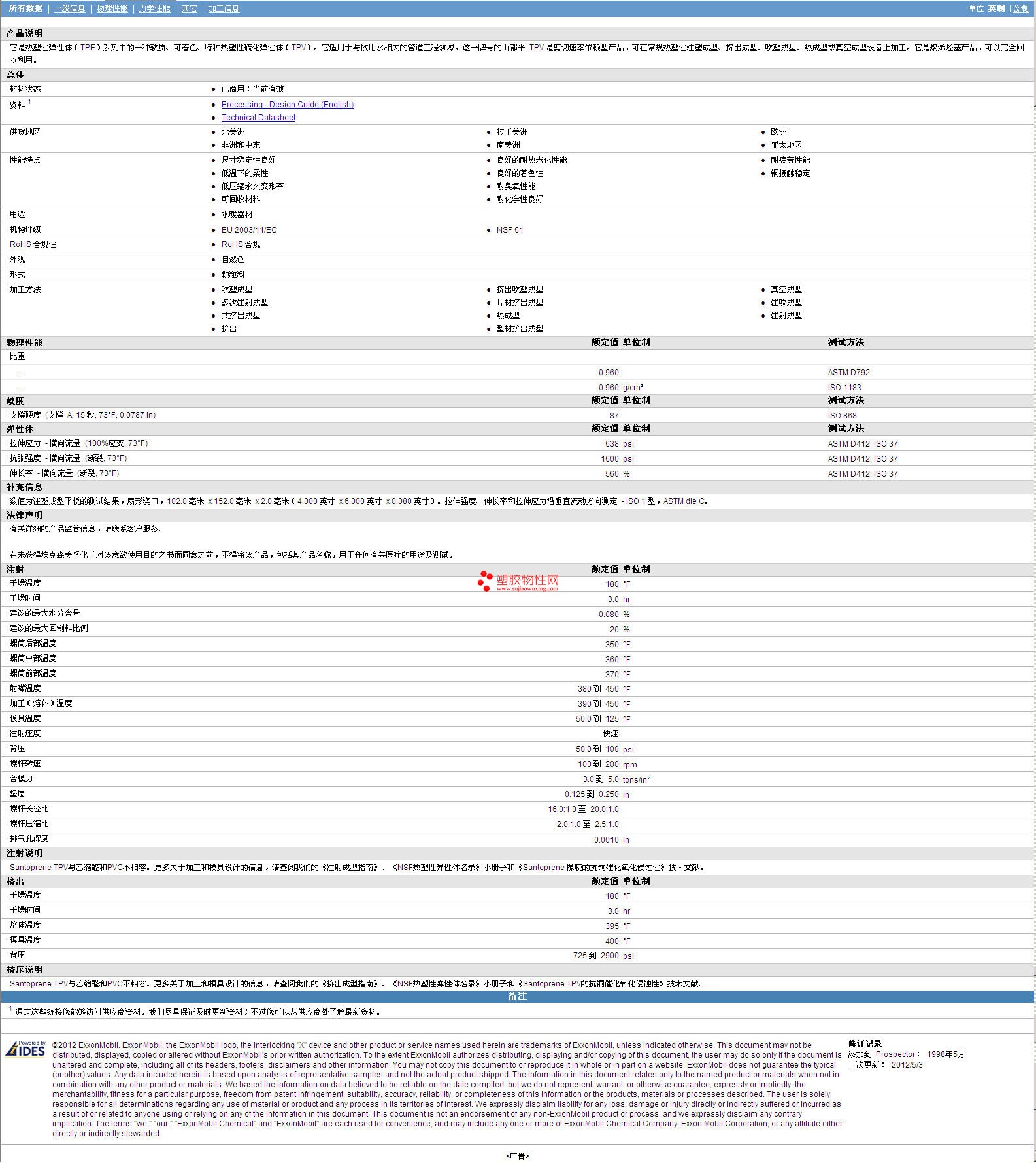1036x1163 pixels.
Task: Click 北美洲 availability region
Action: tap(233, 132)
